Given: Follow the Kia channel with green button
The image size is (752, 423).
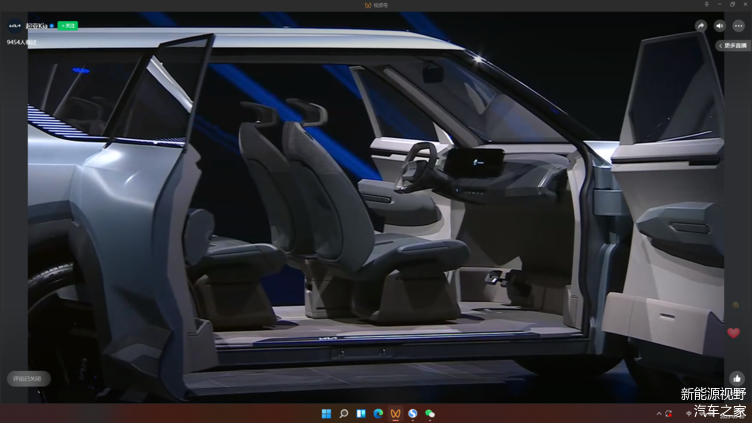Looking at the screenshot, I should pos(68,26).
